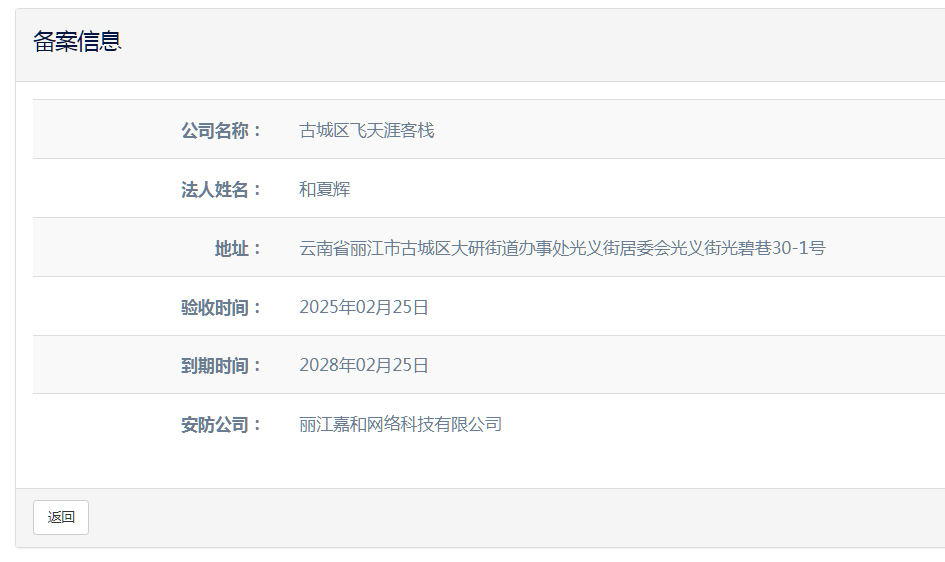Click 大研街道办事处 in the address

pos(511,248)
